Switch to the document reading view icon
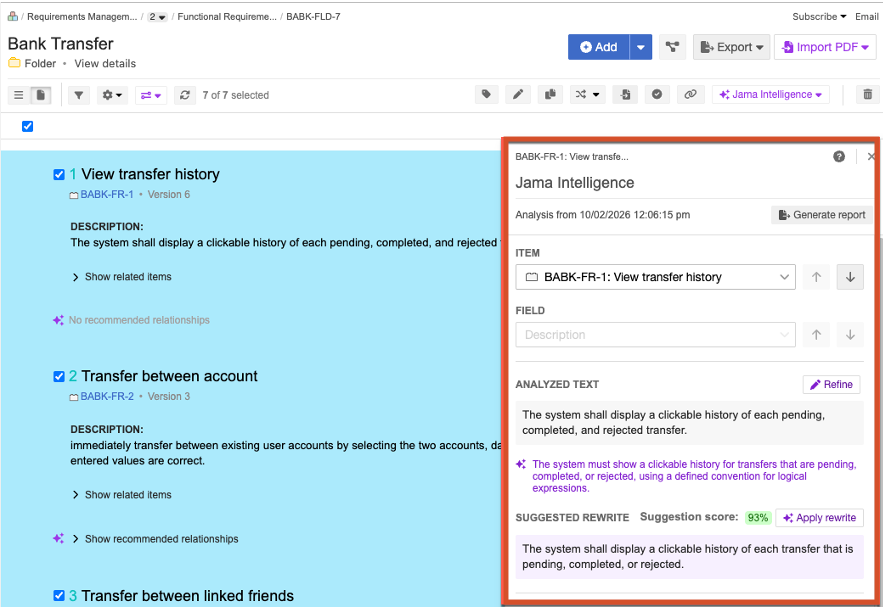Screen dimensions: 883x609 pos(41,95)
